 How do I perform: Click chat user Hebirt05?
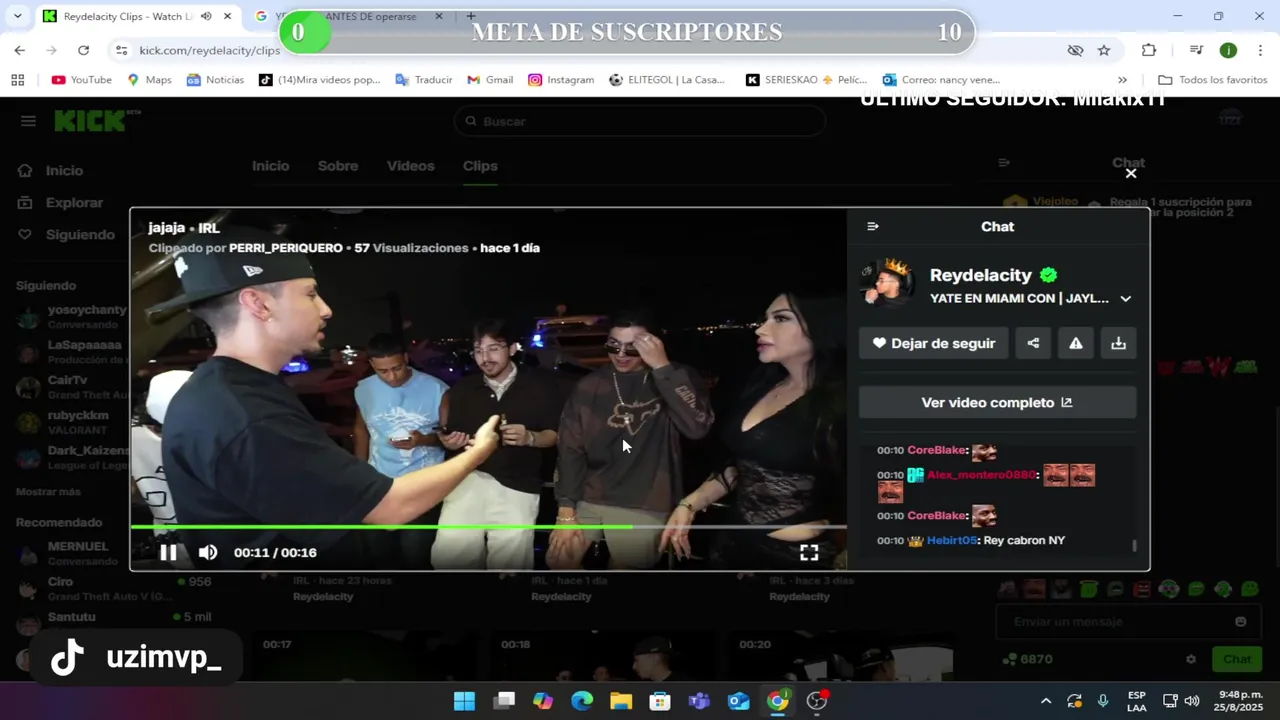point(952,540)
